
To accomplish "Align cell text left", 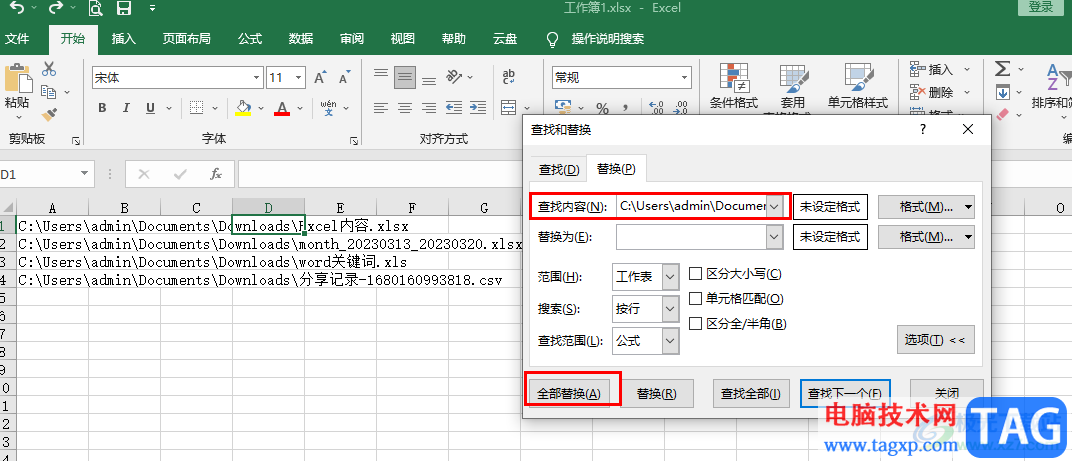I will [x=381, y=107].
